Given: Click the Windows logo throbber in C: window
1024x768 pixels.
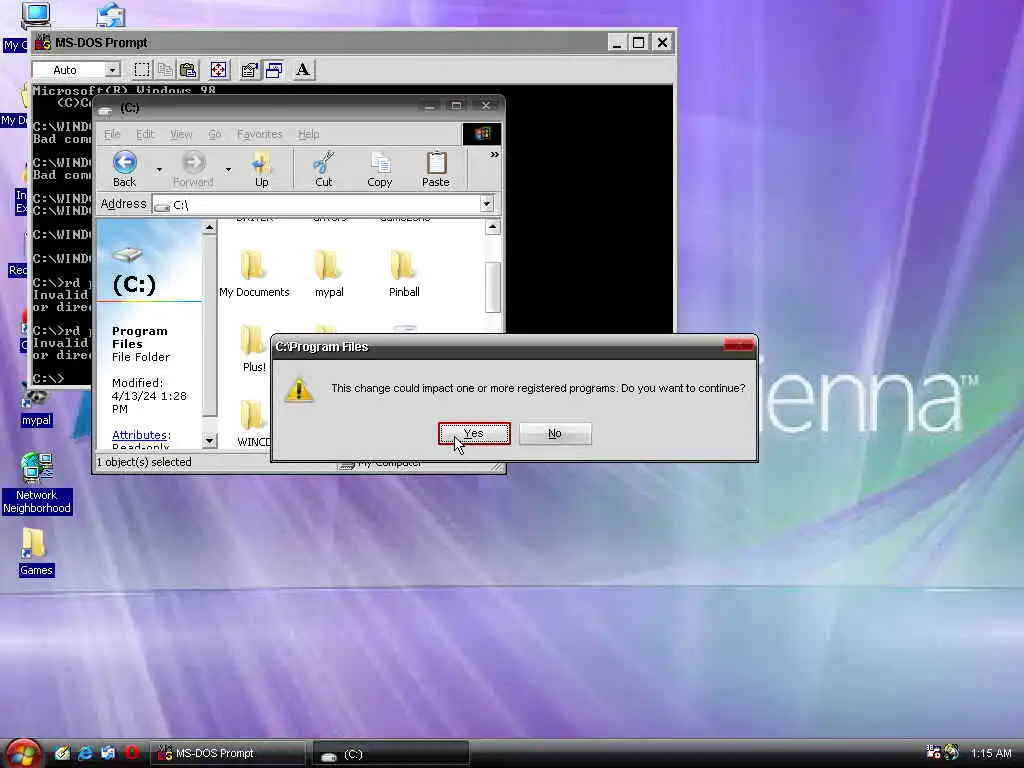Looking at the screenshot, I should tap(482, 134).
